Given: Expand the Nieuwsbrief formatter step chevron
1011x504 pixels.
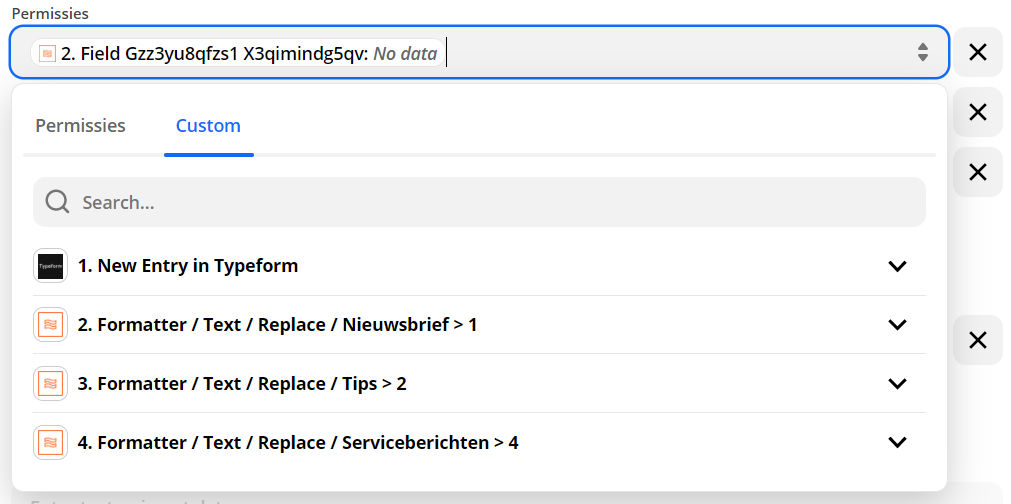Looking at the screenshot, I should tap(897, 325).
